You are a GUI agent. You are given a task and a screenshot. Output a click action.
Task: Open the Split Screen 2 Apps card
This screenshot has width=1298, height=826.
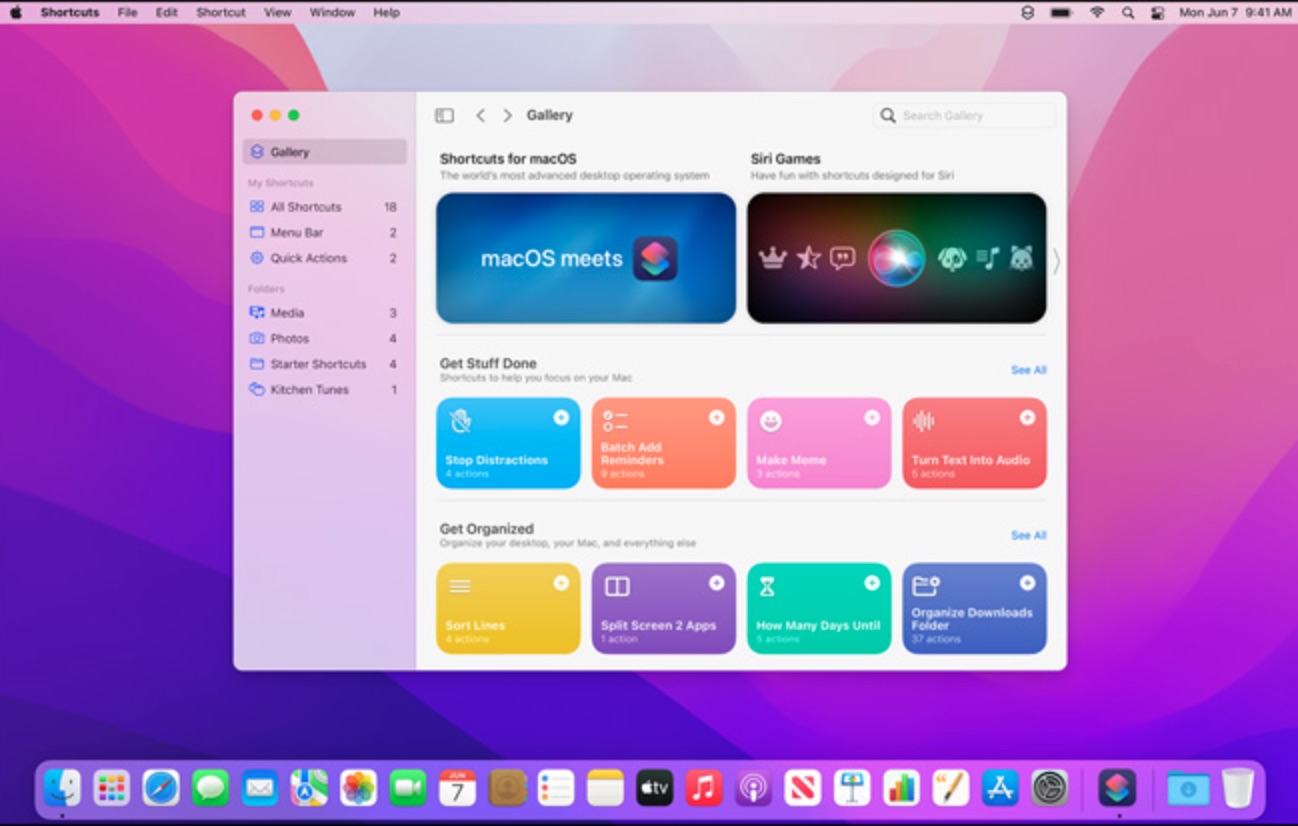point(664,609)
